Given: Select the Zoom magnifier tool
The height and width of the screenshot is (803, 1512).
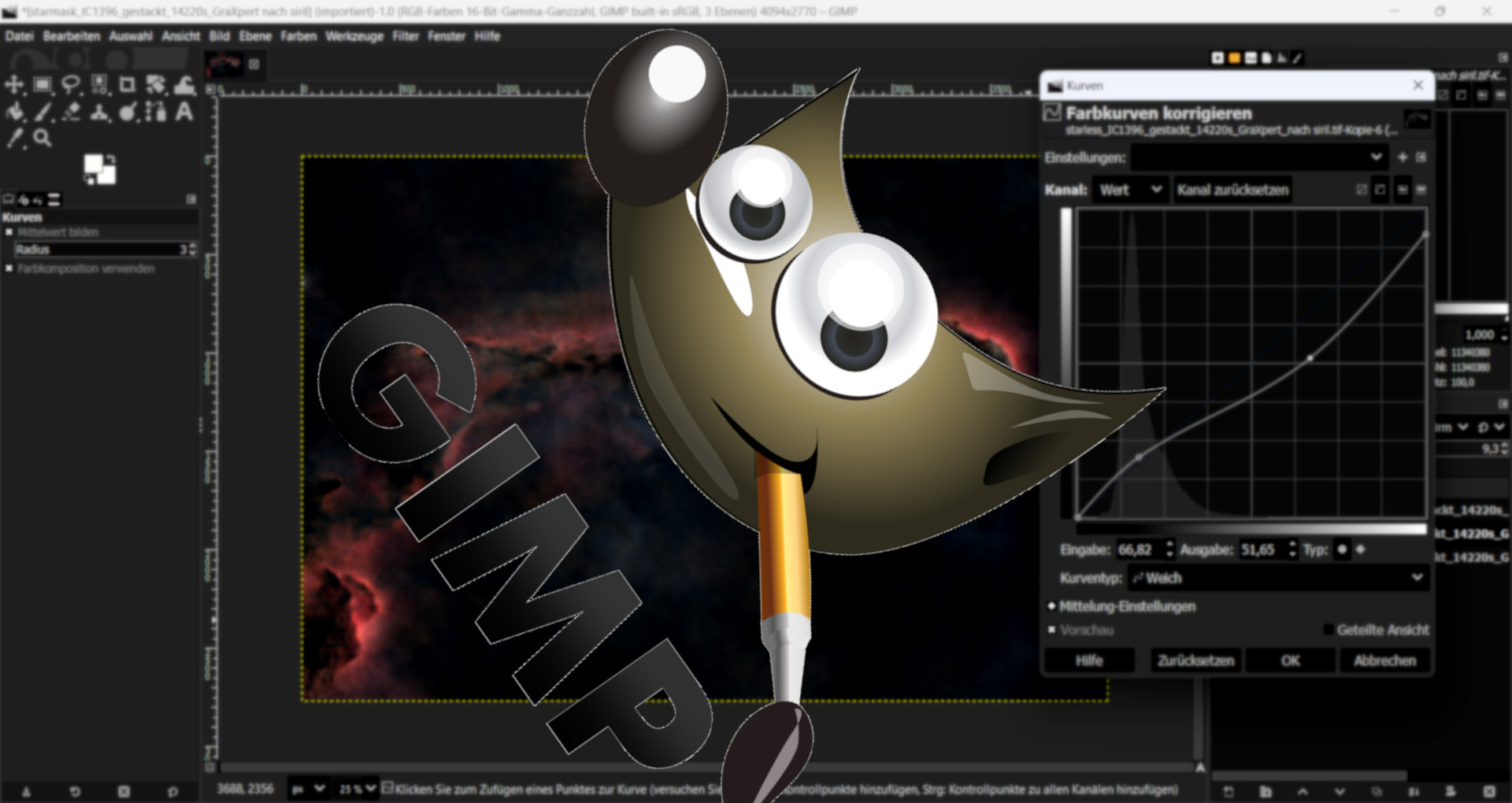Looking at the screenshot, I should 43,139.
